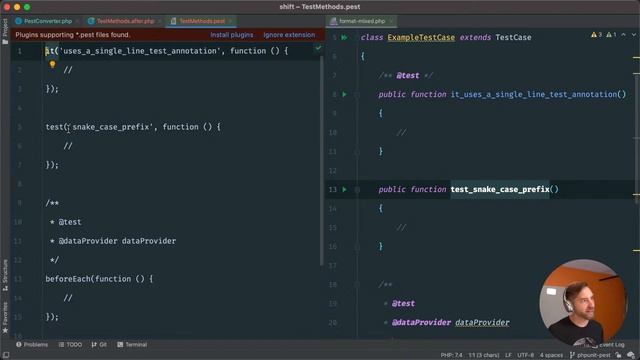Open the Terminal tool window
The width and height of the screenshot is (640, 360).
[x=132, y=344]
